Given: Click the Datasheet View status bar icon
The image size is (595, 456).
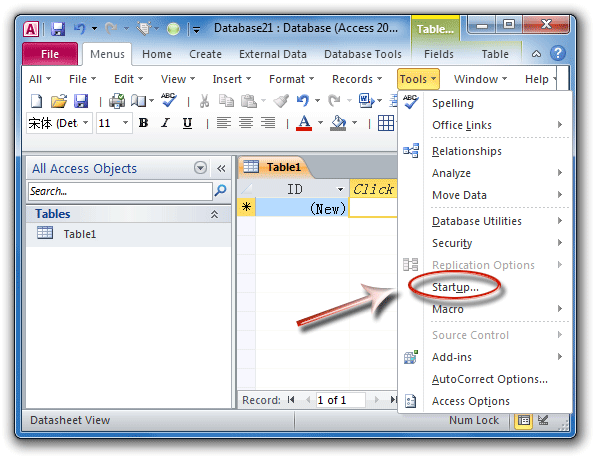Looking at the screenshot, I should [x=524, y=420].
